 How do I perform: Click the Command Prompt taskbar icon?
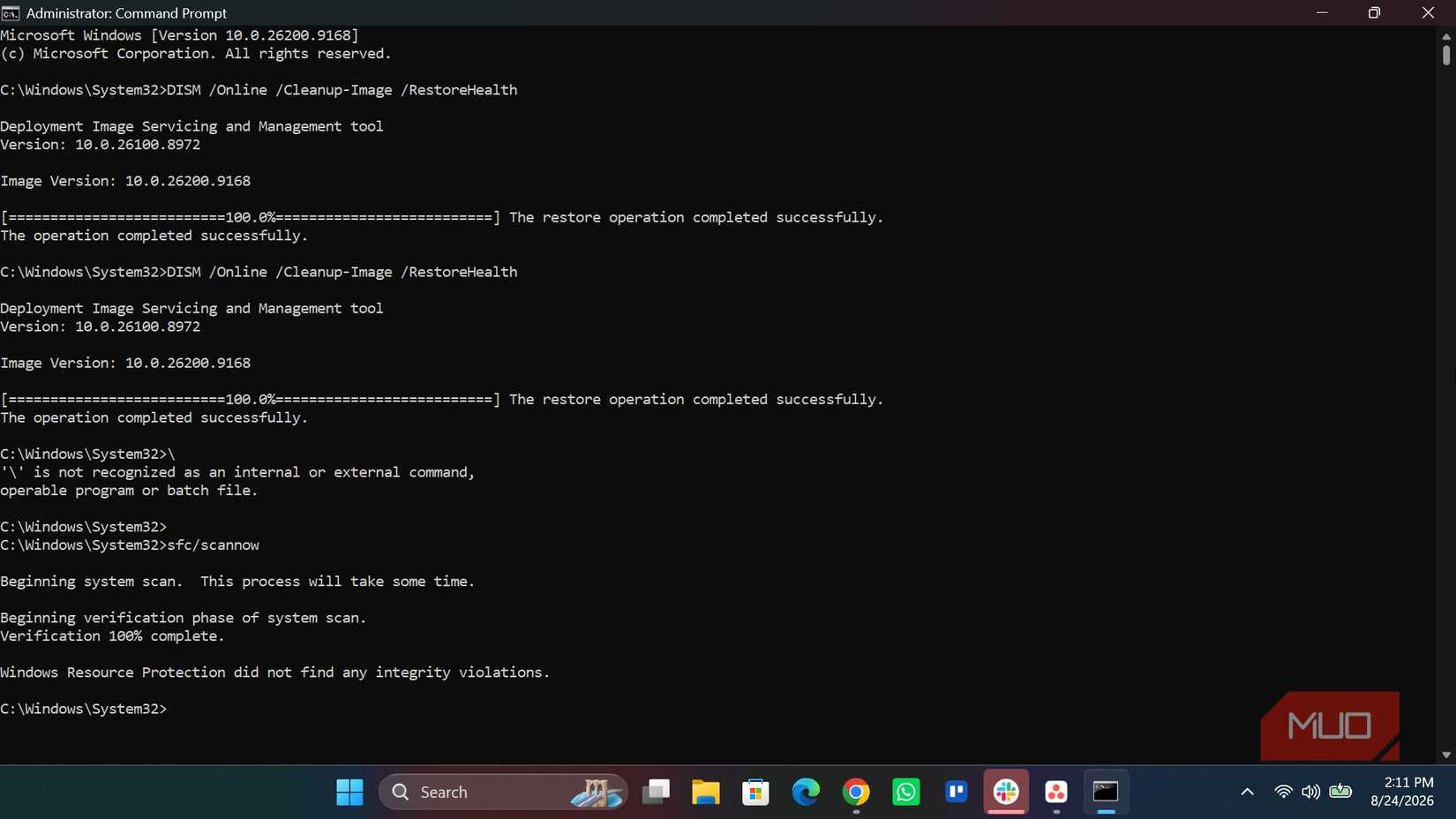pos(1106,792)
